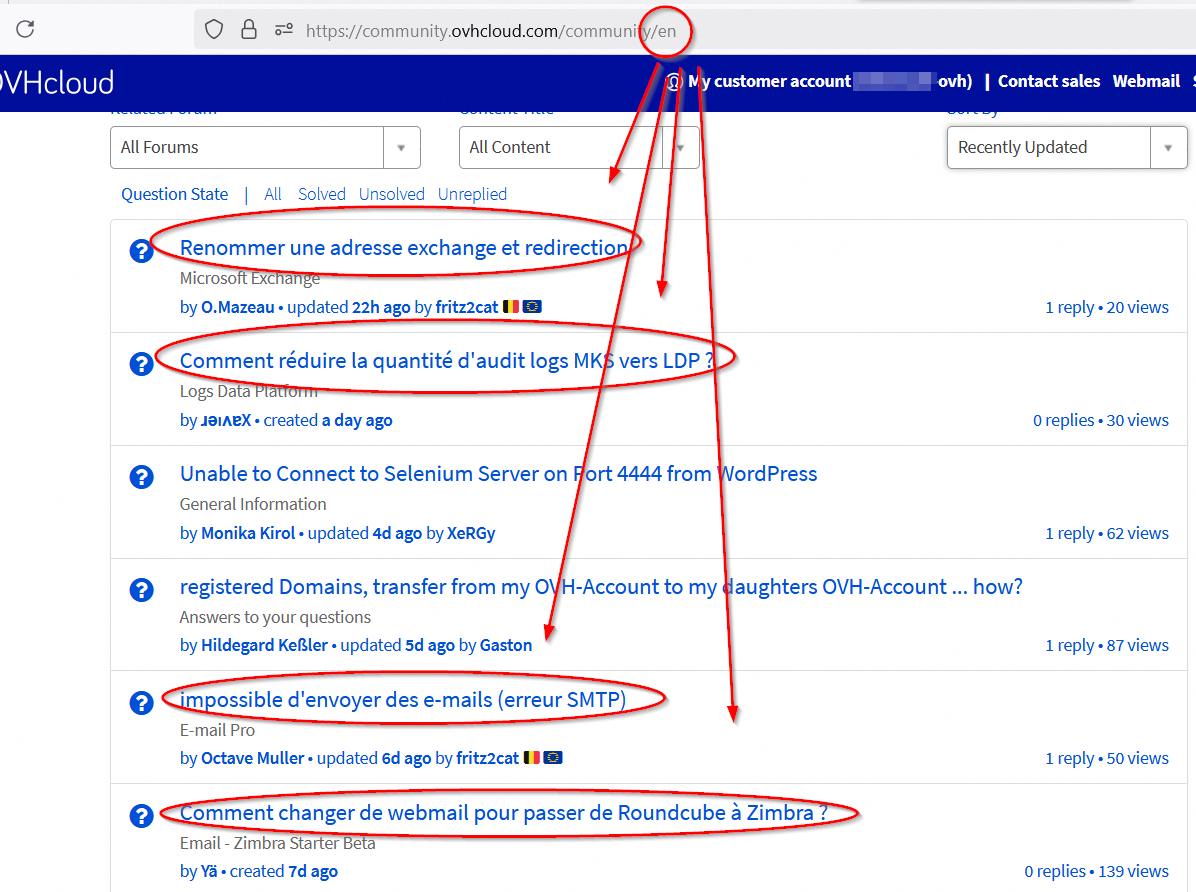
Task: Click question icon beside Selenium Server topic
Action: [141, 477]
